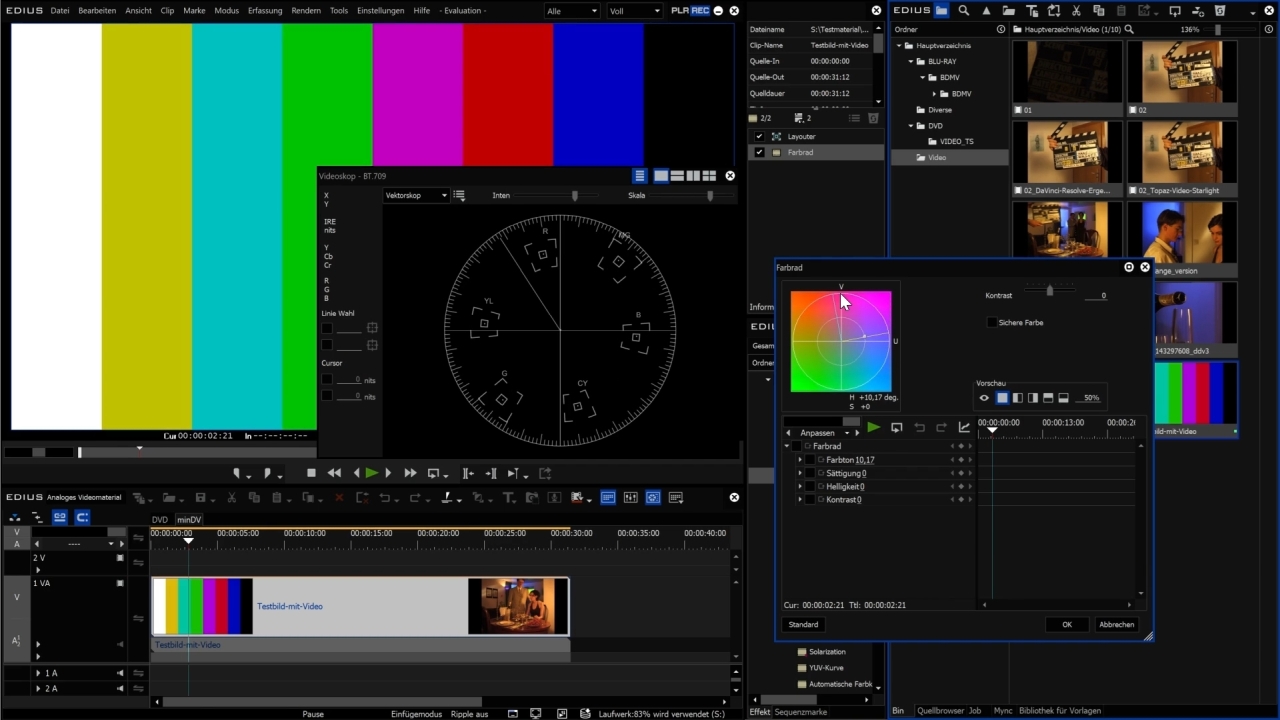The width and height of the screenshot is (1280, 720).
Task: Click OK in the Farbrad dialog
Action: pos(1067,625)
